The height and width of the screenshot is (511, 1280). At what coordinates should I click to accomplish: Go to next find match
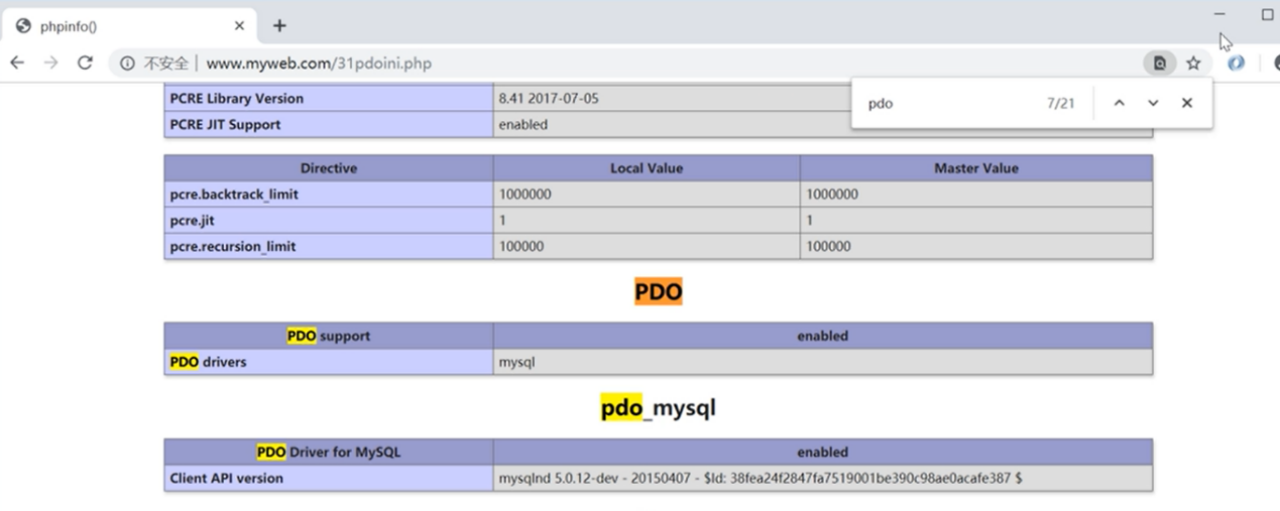1153,103
